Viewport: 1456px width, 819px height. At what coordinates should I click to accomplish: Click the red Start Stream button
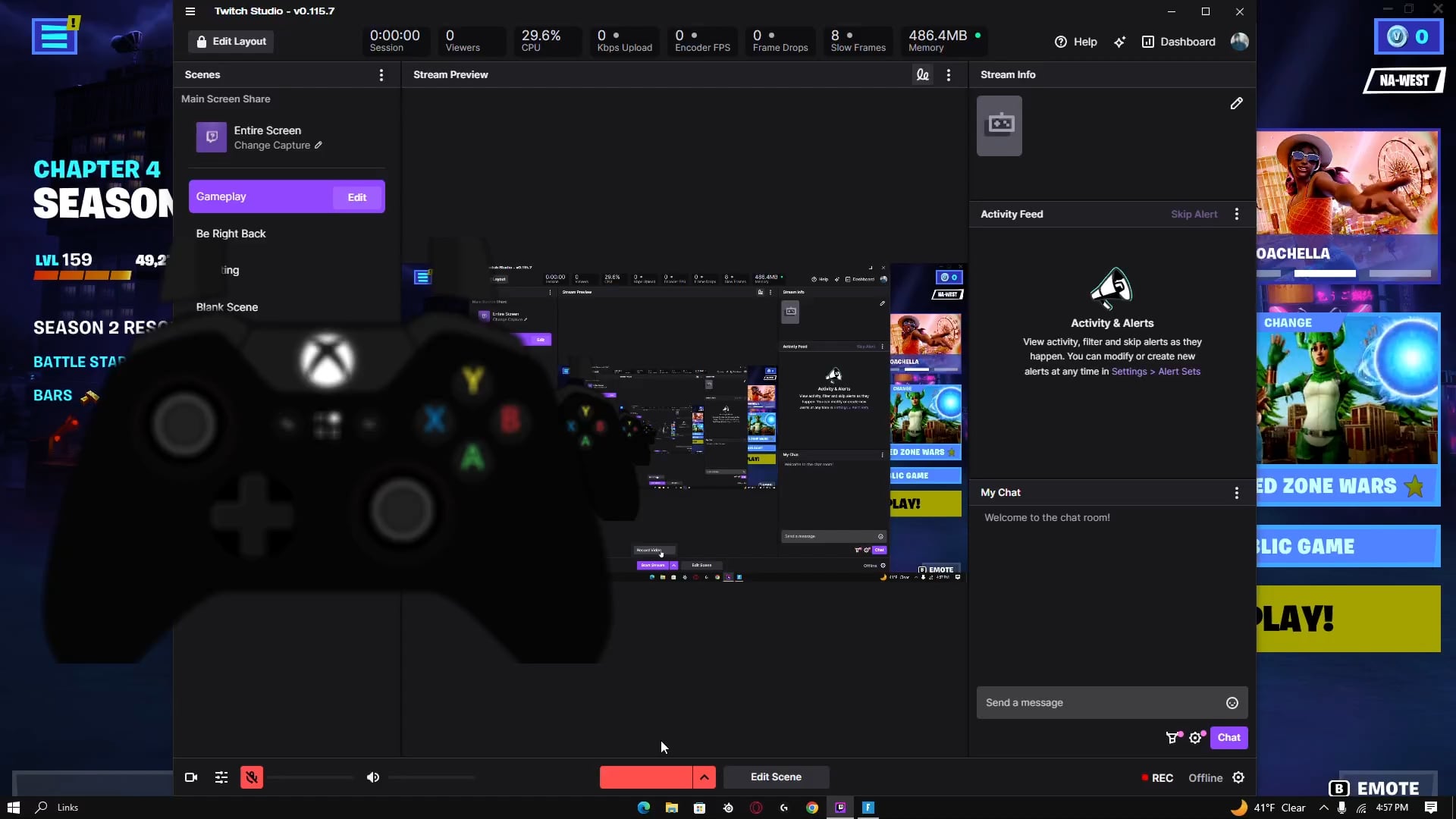pyautogui.click(x=645, y=777)
